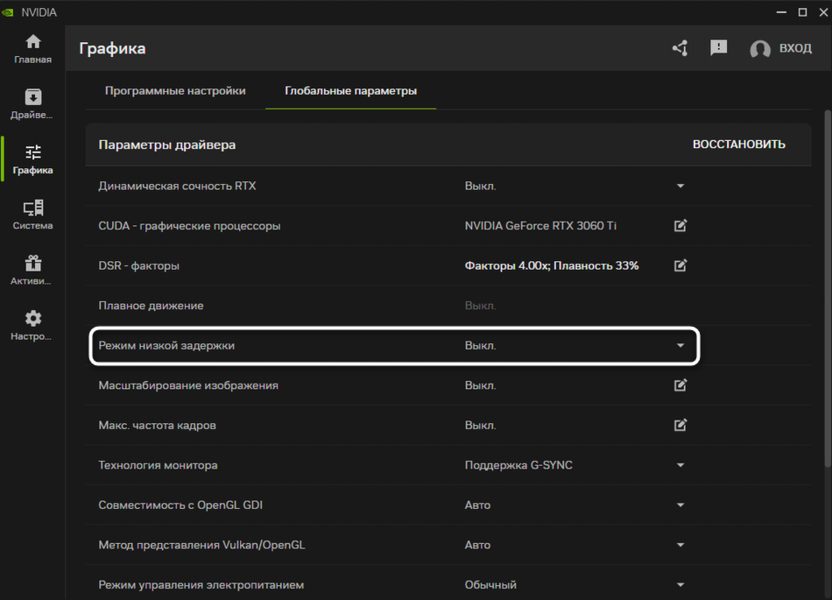The image size is (832, 600).
Task: Open the Драйверы section in sidebar
Action: 33,103
